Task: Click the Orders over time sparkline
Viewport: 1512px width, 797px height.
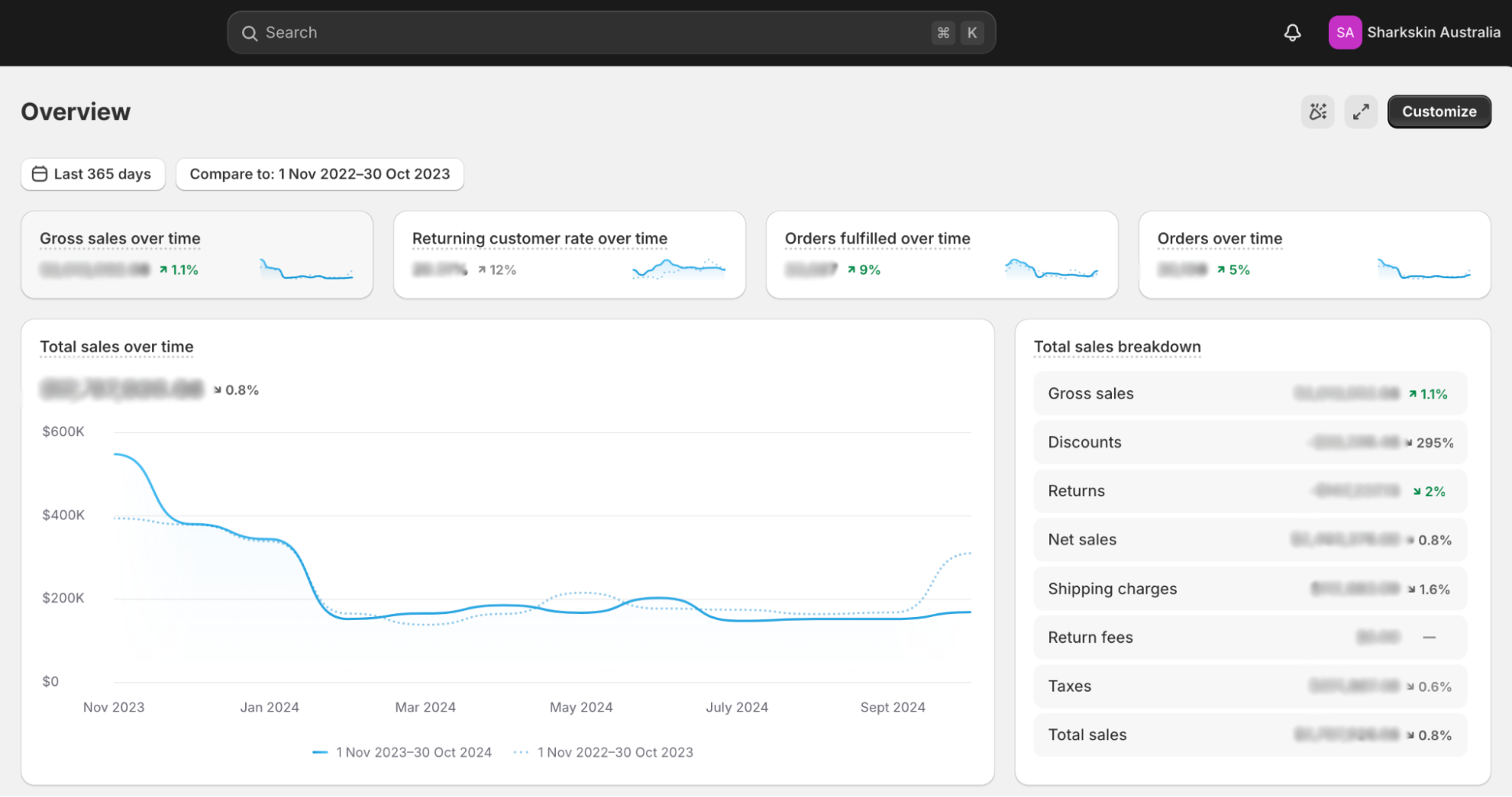Action: pyautogui.click(x=1424, y=270)
